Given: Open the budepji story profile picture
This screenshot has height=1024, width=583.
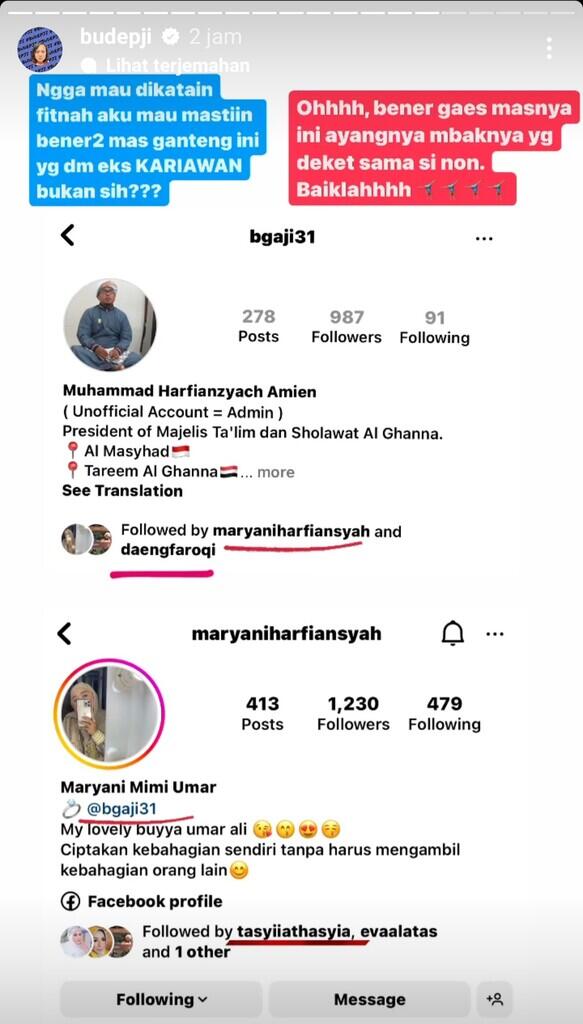Looking at the screenshot, I should click(x=40, y=49).
